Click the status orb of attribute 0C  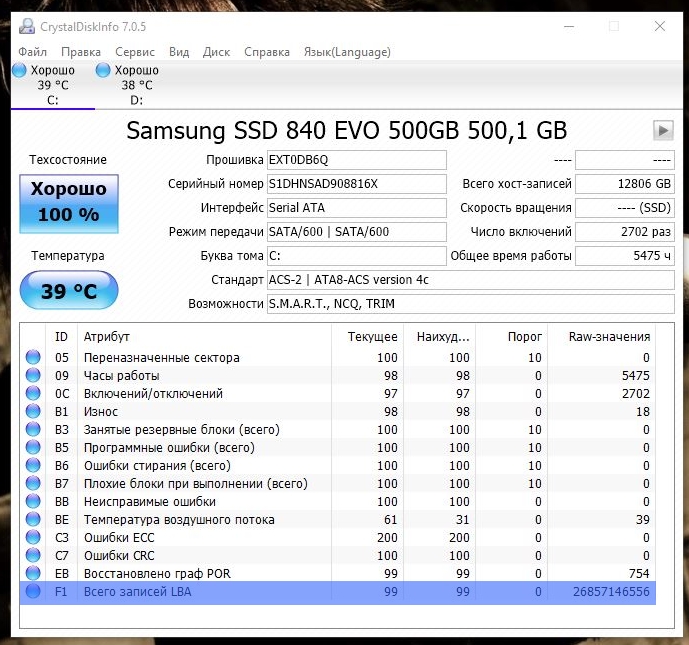pos(33,393)
